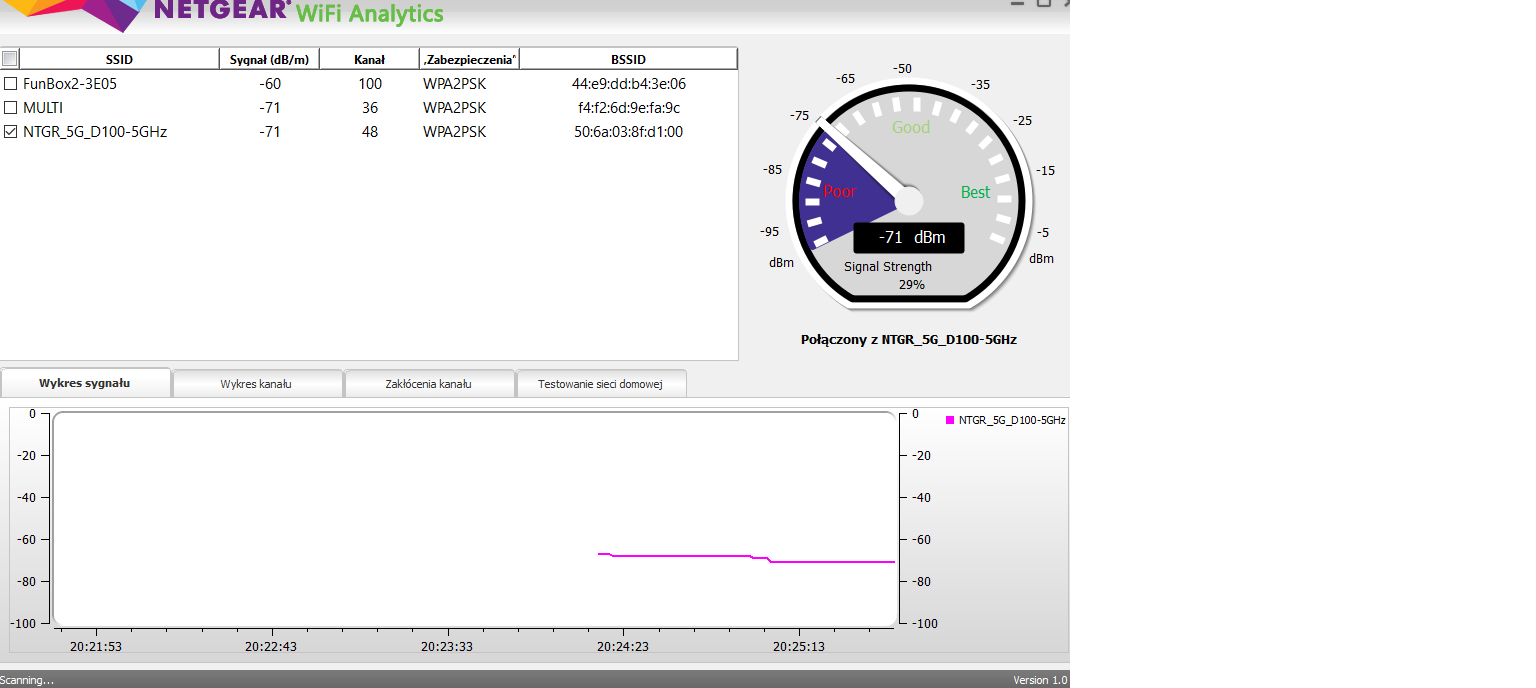The height and width of the screenshot is (688, 1536).
Task: Enable the MULTI network checkbox
Action: (x=11, y=108)
